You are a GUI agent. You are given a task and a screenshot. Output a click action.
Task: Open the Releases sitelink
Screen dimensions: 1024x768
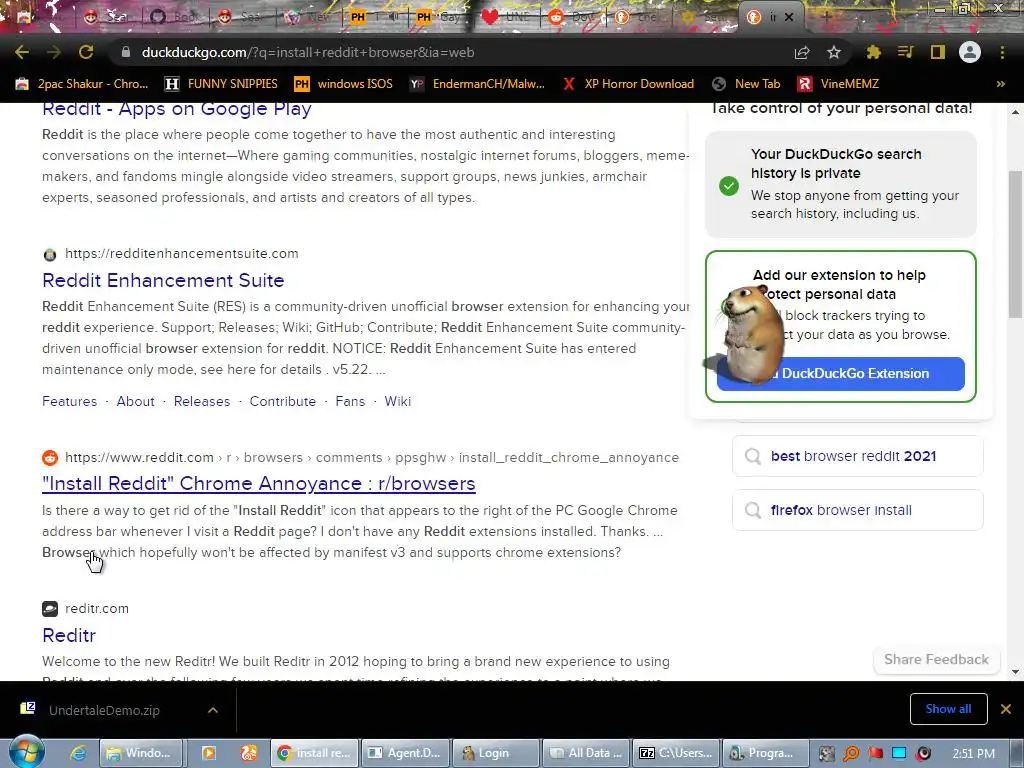tap(202, 401)
